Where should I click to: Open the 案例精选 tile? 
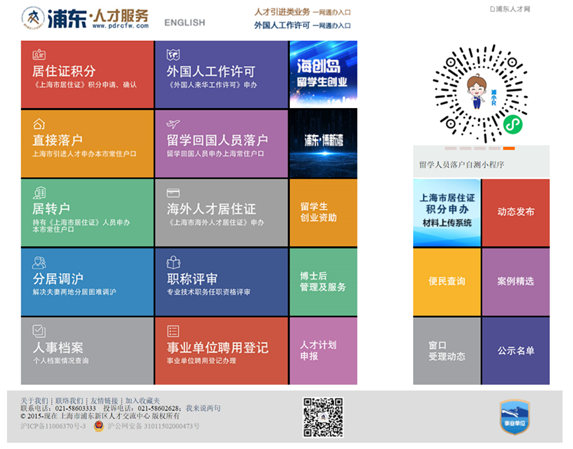coord(516,282)
